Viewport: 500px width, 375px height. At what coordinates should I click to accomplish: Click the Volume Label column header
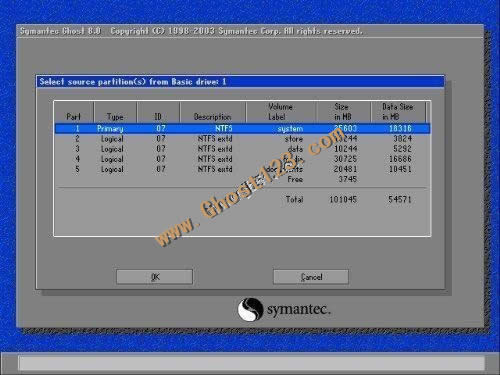point(281,112)
